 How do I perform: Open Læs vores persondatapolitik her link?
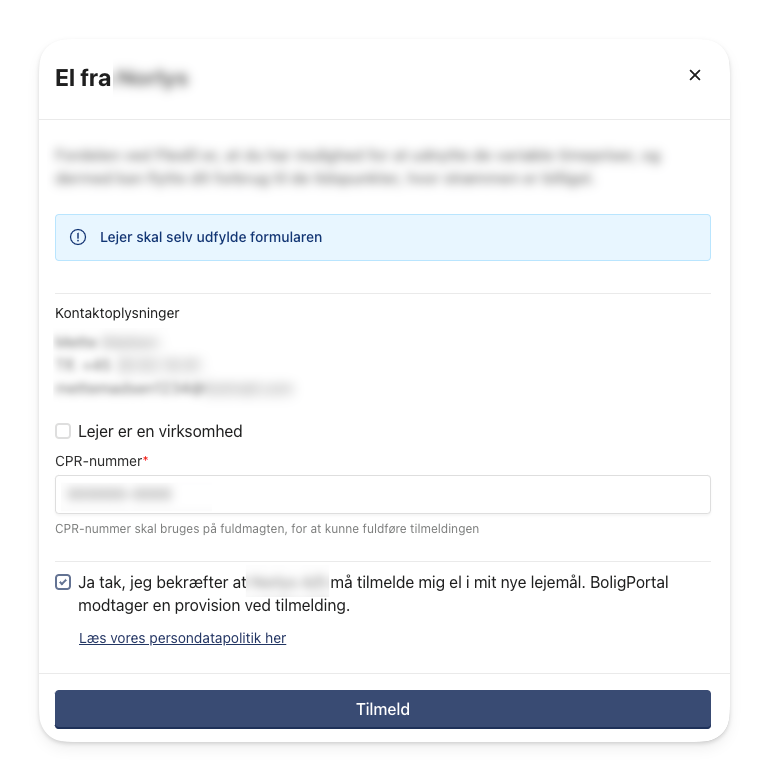(x=182, y=638)
